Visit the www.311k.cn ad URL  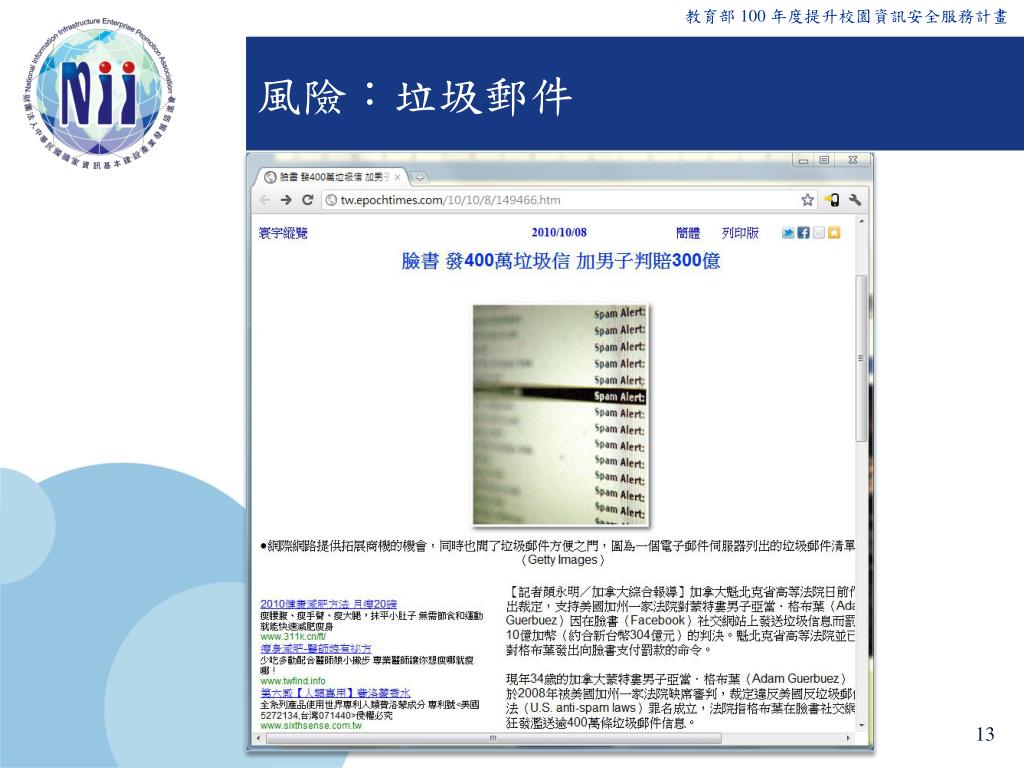click(x=293, y=637)
